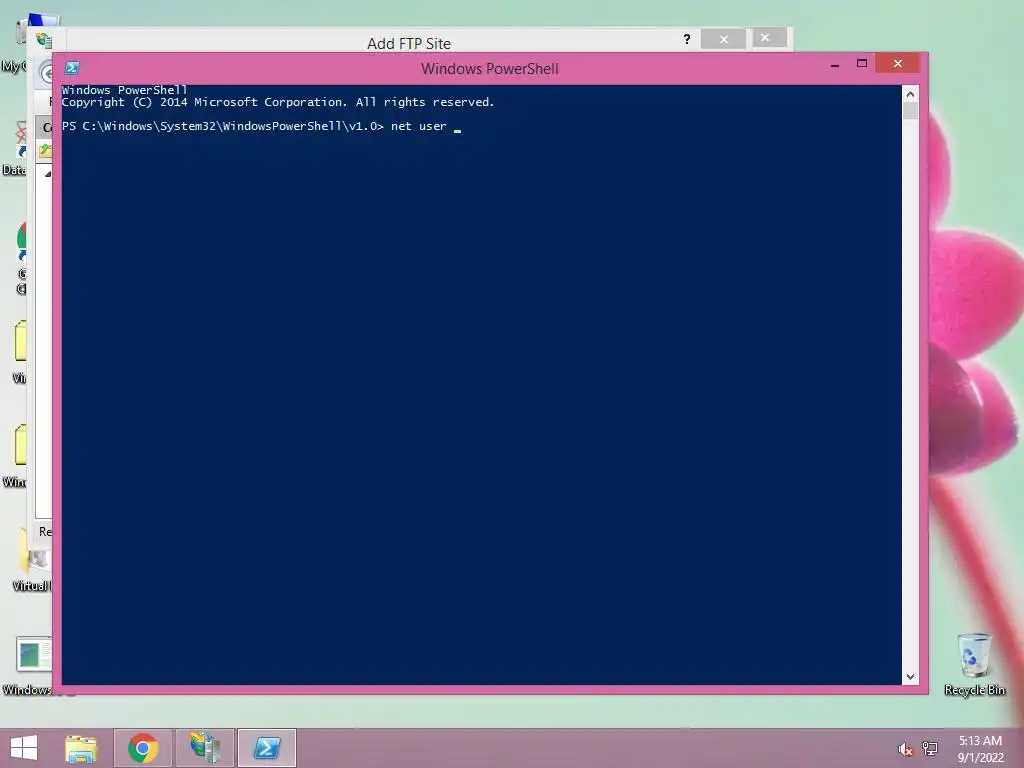
Task: Click the Windows PowerShell title text
Action: tap(490, 69)
